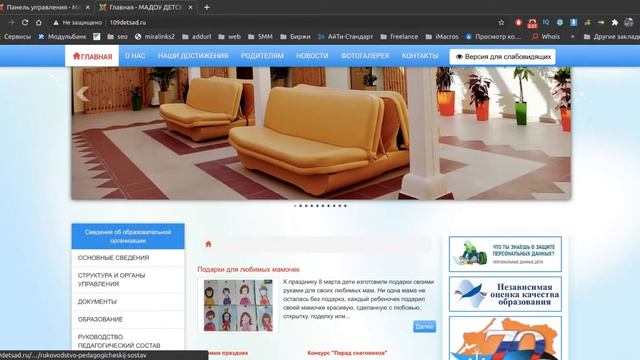This screenshot has width=640, height=360.
Task: Open the АйТи-Стандарт bookmark
Action: 345,36
